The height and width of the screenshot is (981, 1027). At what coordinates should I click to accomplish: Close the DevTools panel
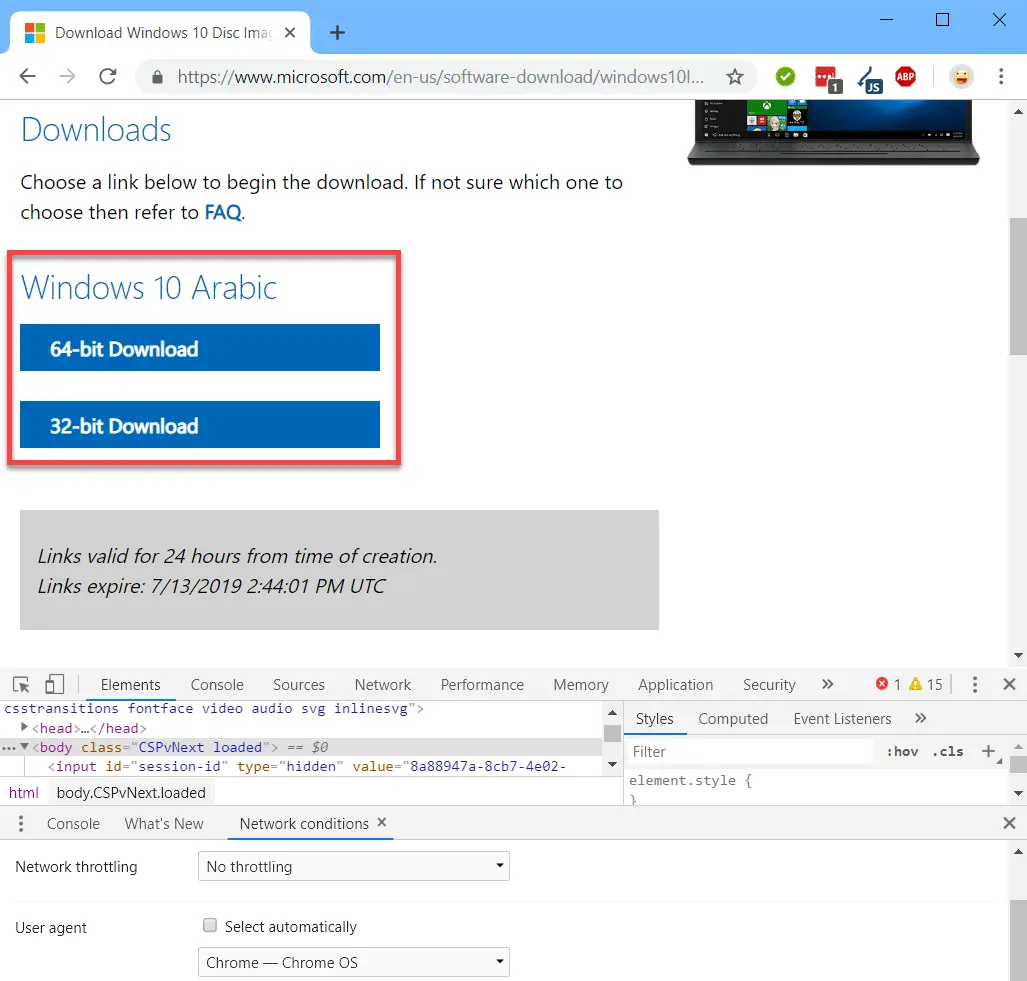[x=1009, y=684]
